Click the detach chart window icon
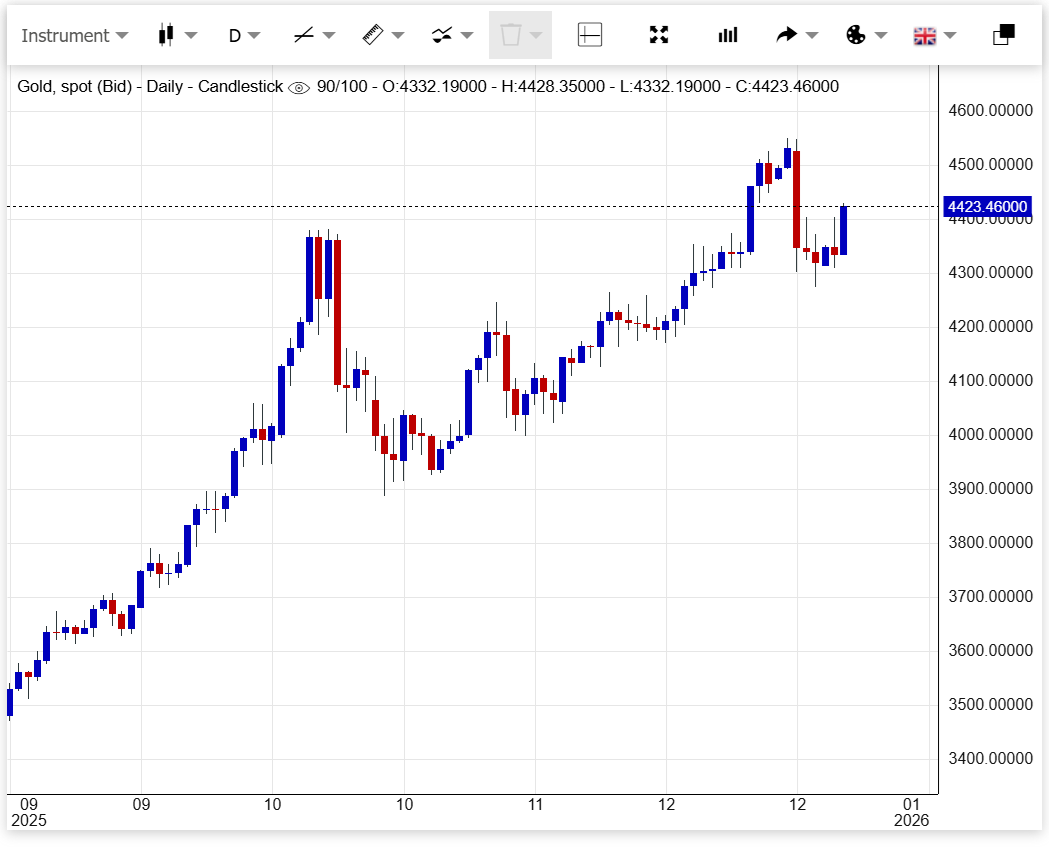 [1003, 35]
